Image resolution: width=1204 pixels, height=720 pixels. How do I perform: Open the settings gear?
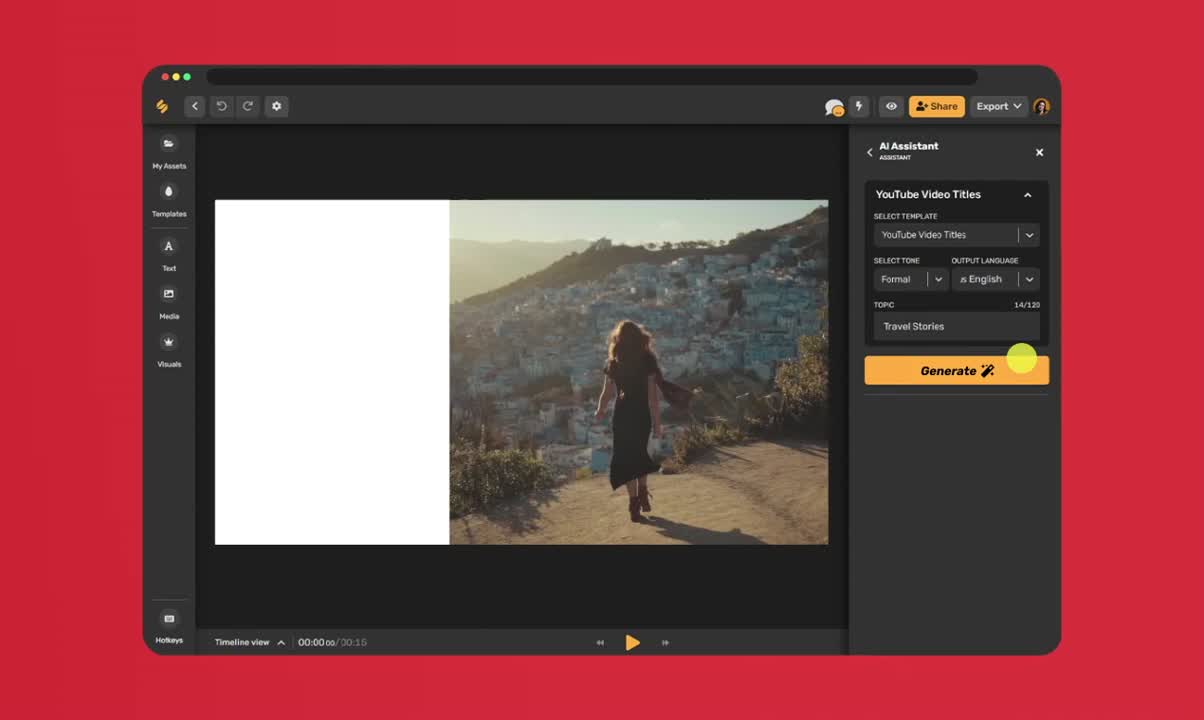click(x=276, y=106)
